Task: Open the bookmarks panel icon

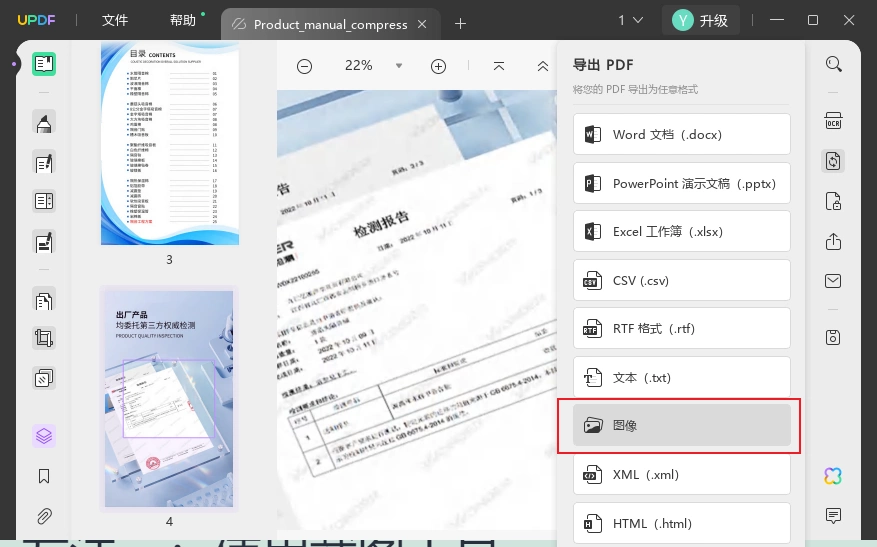Action: [44, 476]
